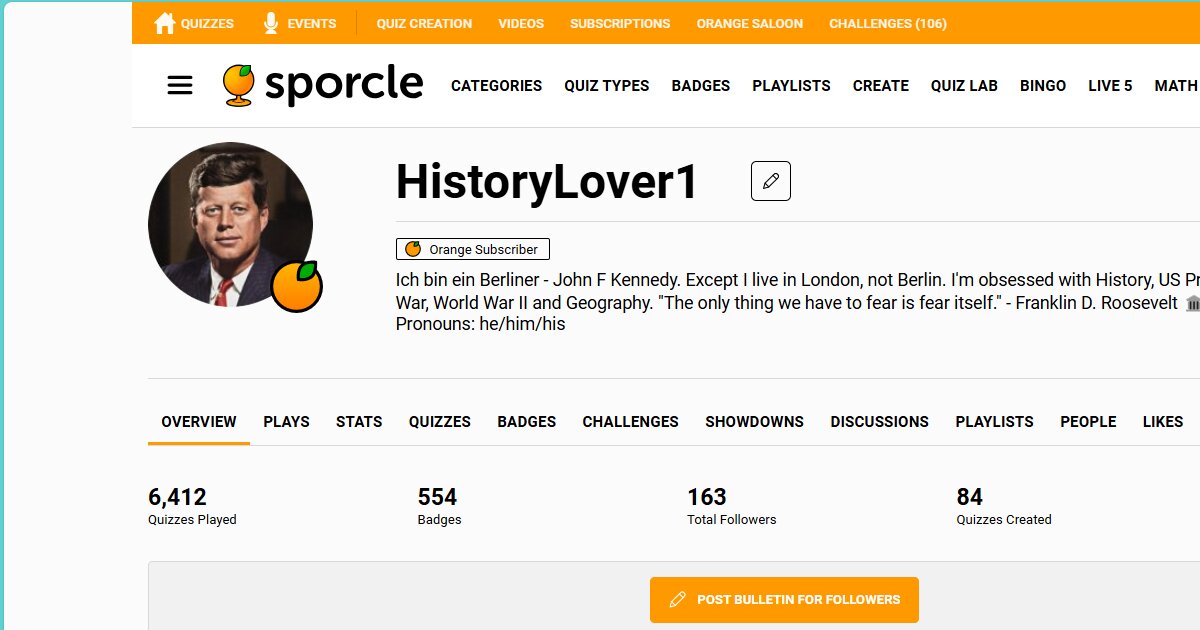Post Bulletin for Followers

coord(784,600)
